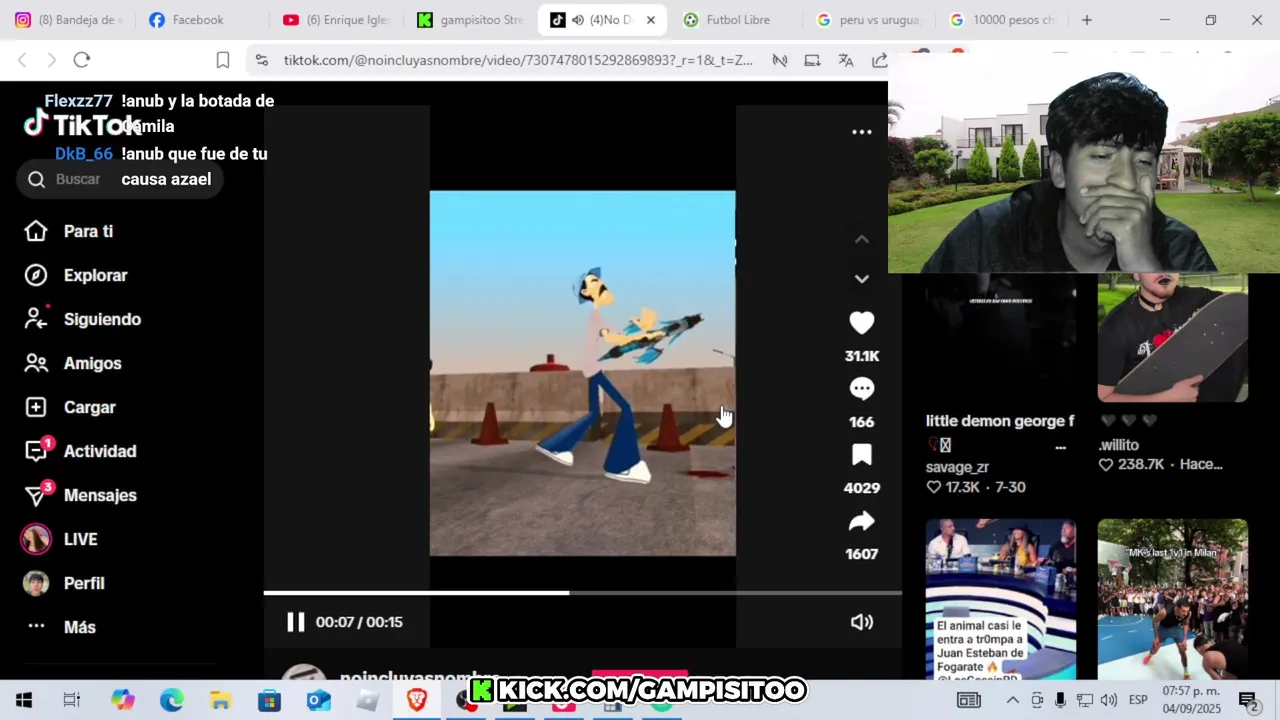Bookmark this page in the browser
Screen dimensions: 1280x720
tap(223, 60)
